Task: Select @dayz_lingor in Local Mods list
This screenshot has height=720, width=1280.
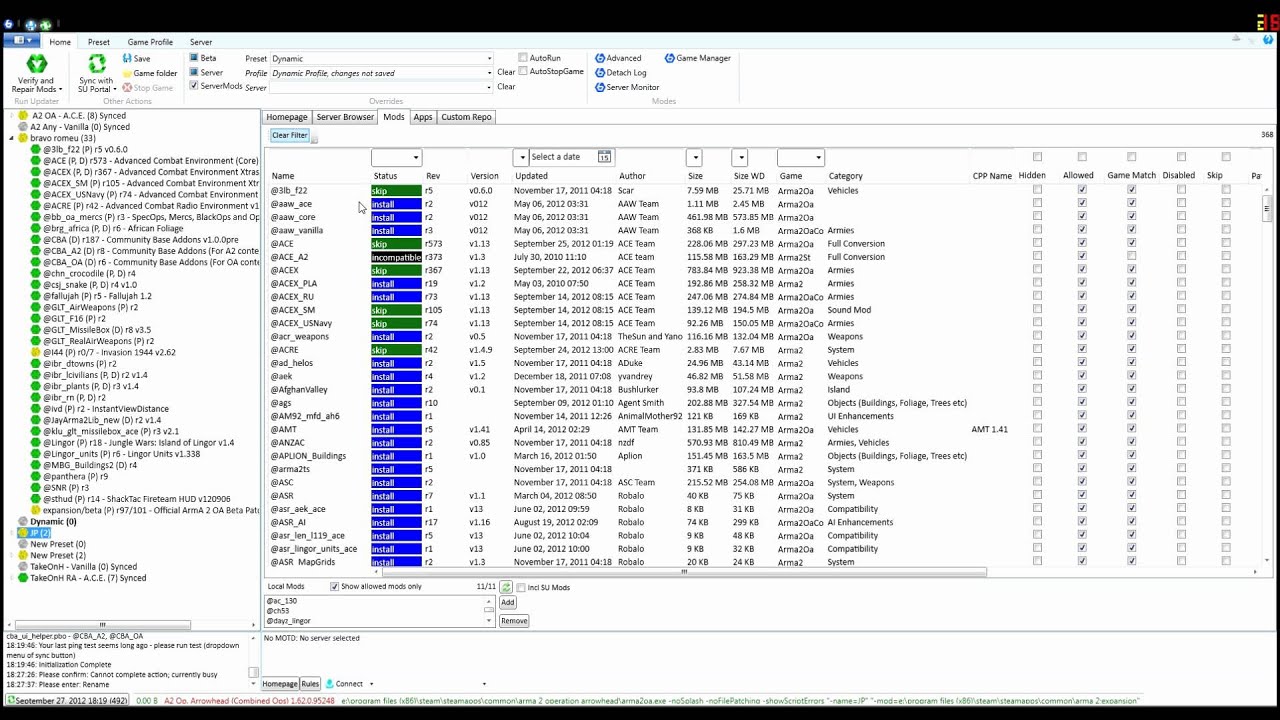Action: (x=288, y=621)
